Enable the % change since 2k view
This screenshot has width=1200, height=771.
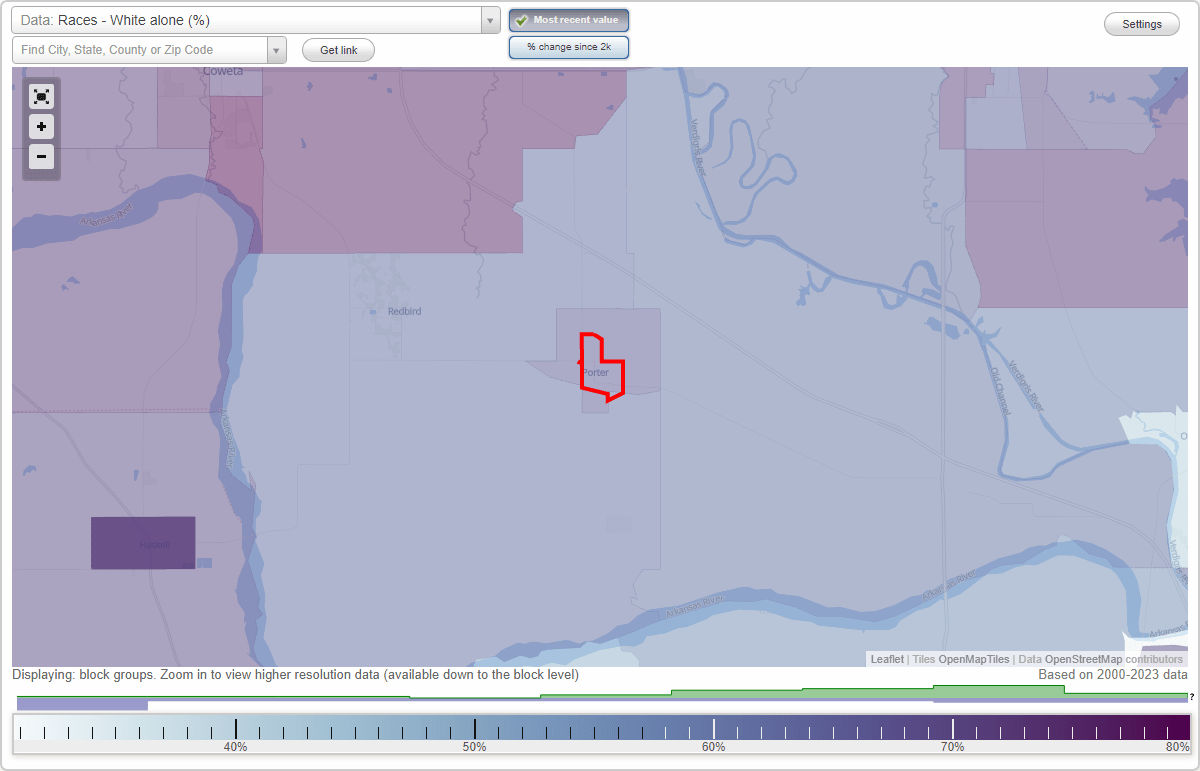tap(569, 46)
